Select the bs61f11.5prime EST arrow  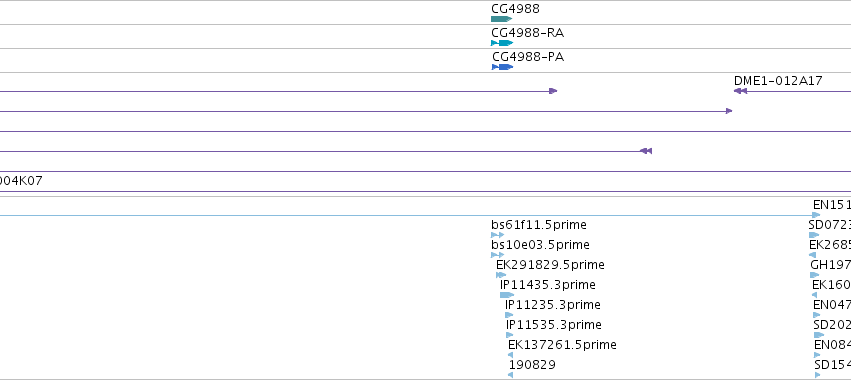coord(498,235)
